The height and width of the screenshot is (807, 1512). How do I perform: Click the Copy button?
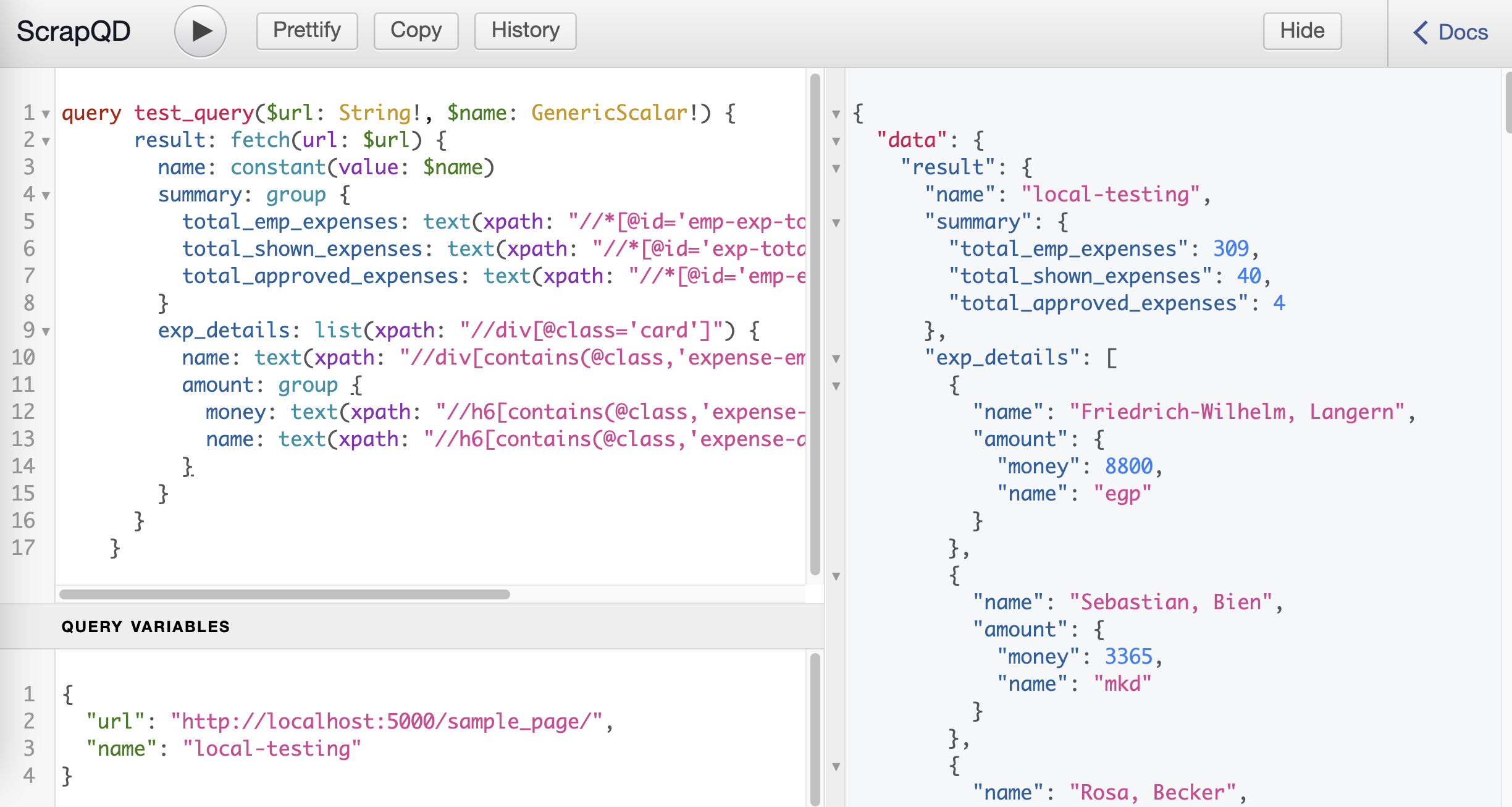pos(416,31)
